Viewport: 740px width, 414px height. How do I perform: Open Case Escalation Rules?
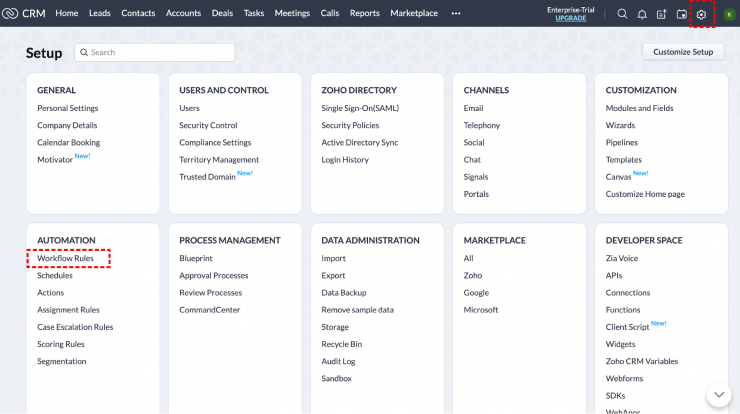[x=75, y=327]
